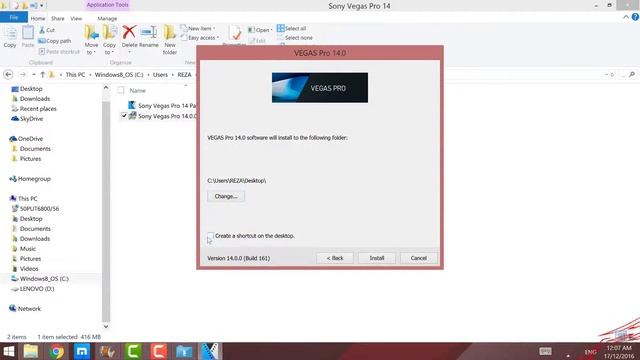Screen dimensions: 640x360
Task: Toggle checkbox for Sony Vegas Pro 14.0.0 file
Action: (x=124, y=116)
